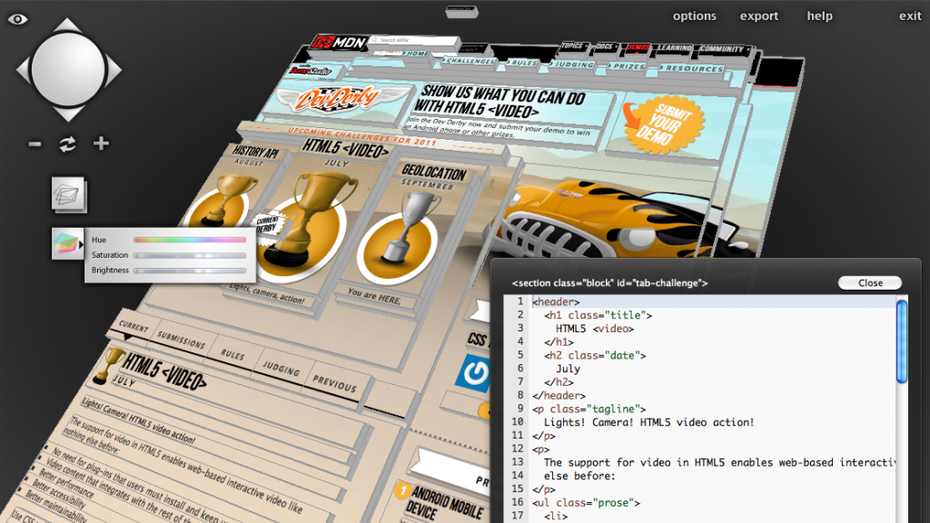Click the Submit Your Demo badge
930x523 pixels.
coord(663,125)
